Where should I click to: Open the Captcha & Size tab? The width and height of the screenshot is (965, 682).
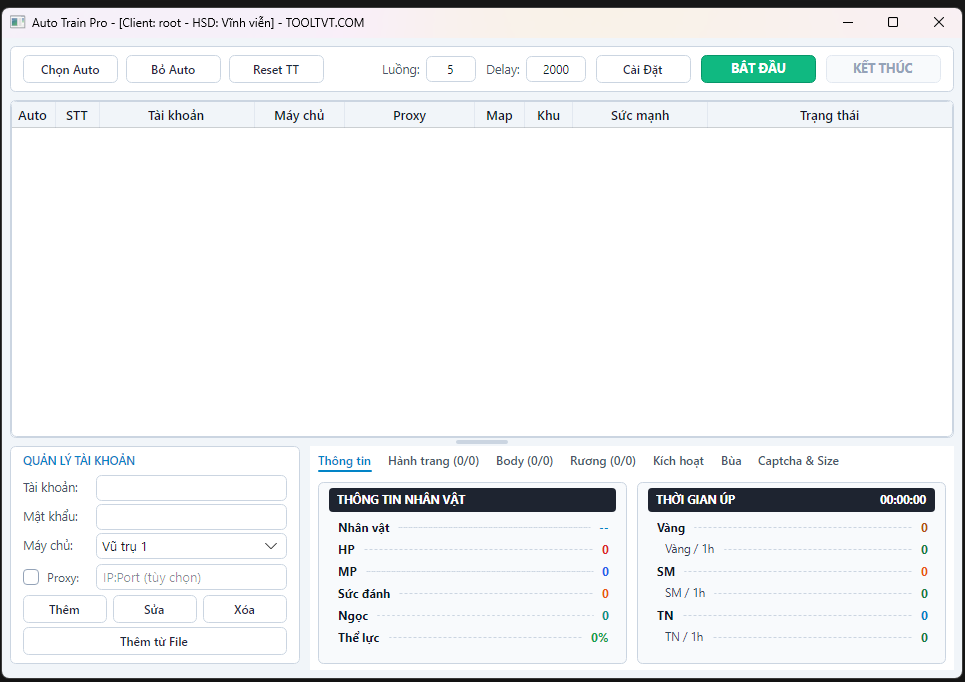pos(798,461)
